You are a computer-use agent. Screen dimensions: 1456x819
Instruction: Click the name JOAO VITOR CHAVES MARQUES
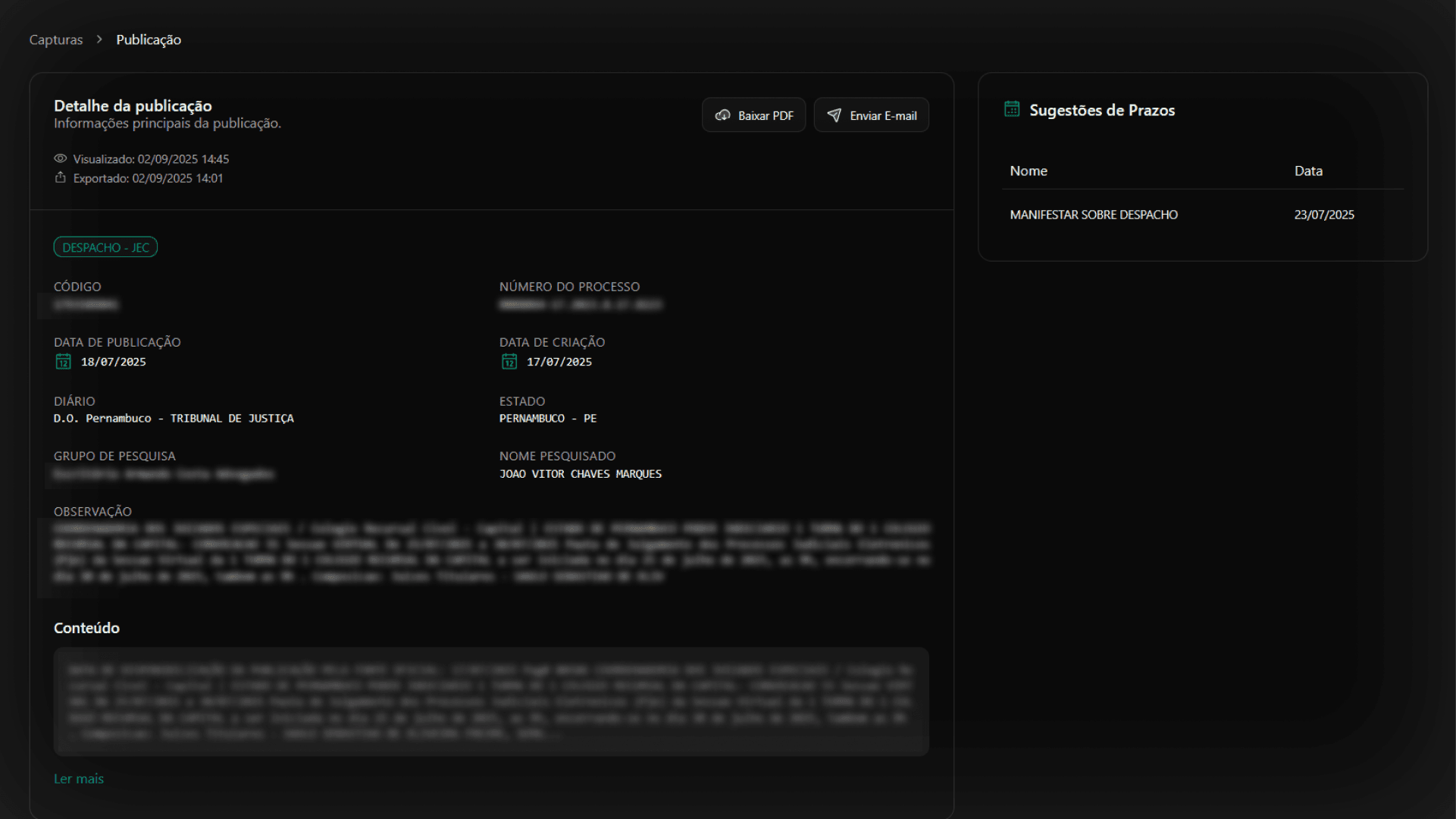pyautogui.click(x=580, y=474)
